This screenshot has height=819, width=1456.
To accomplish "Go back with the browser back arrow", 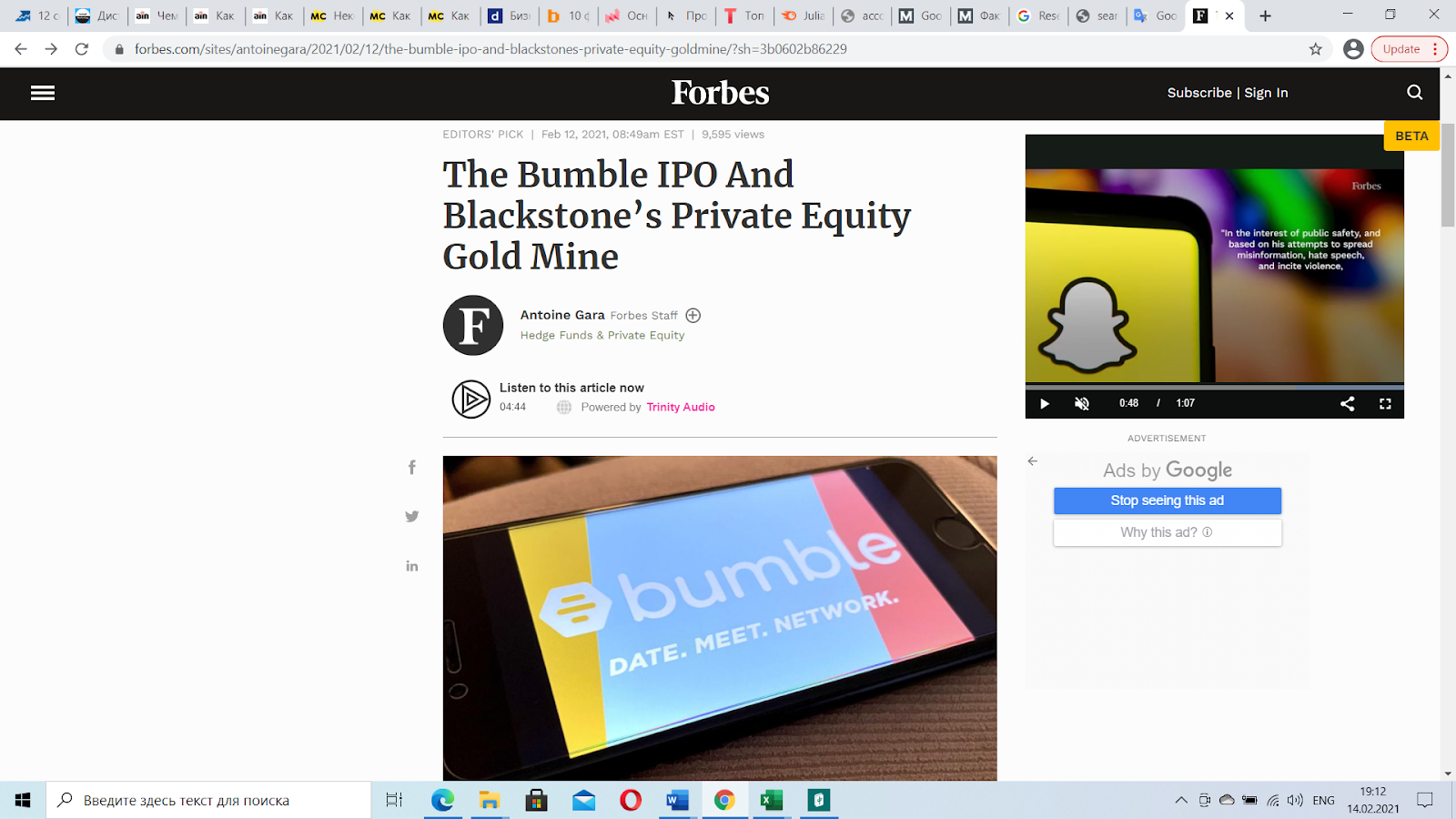I will (21, 49).
